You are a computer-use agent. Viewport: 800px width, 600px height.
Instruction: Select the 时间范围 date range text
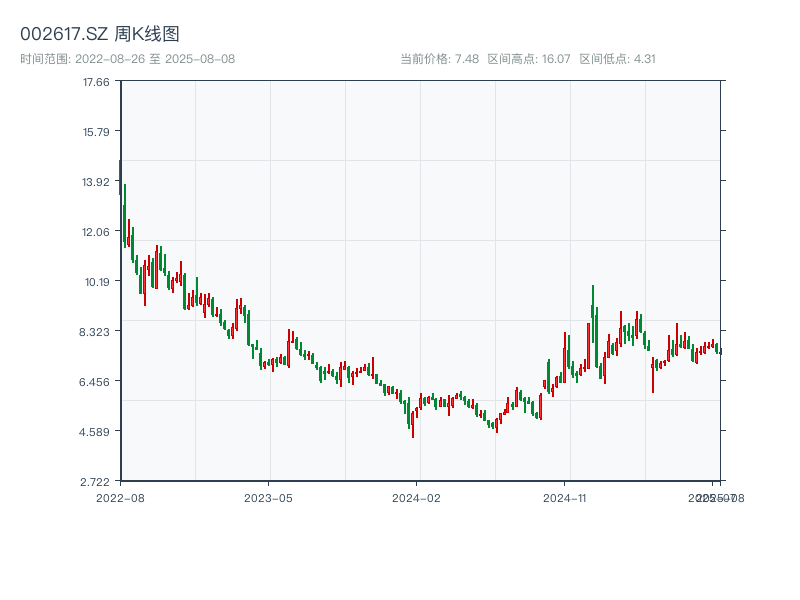click(128, 59)
